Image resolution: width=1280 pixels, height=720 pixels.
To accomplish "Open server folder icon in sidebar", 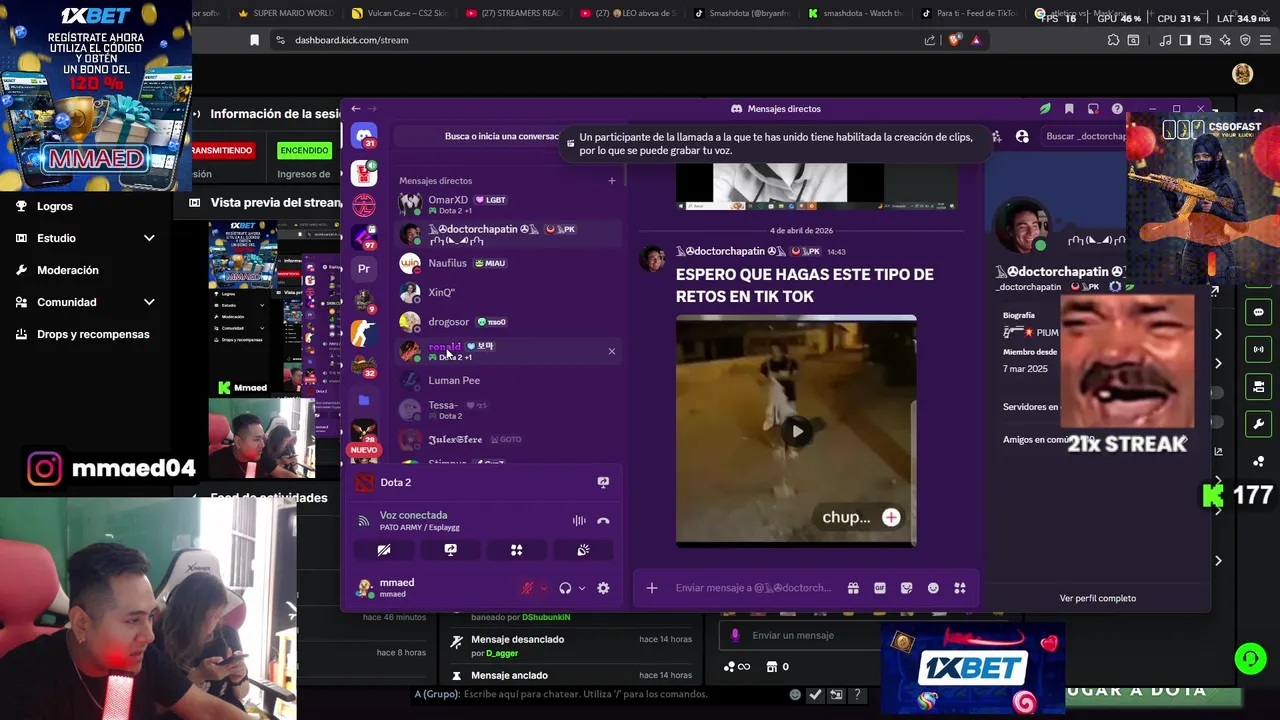I will click(364, 400).
